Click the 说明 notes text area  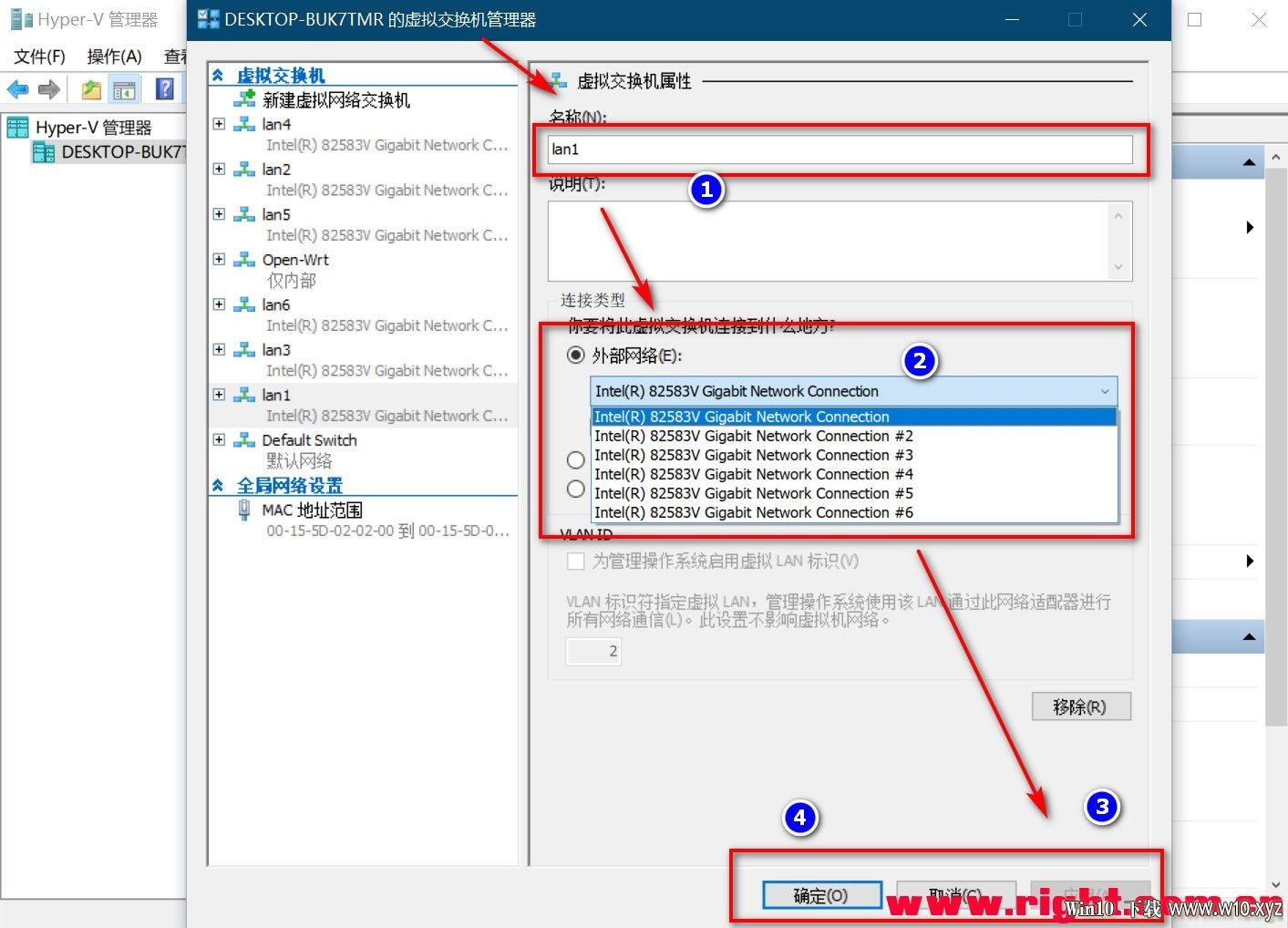click(840, 241)
